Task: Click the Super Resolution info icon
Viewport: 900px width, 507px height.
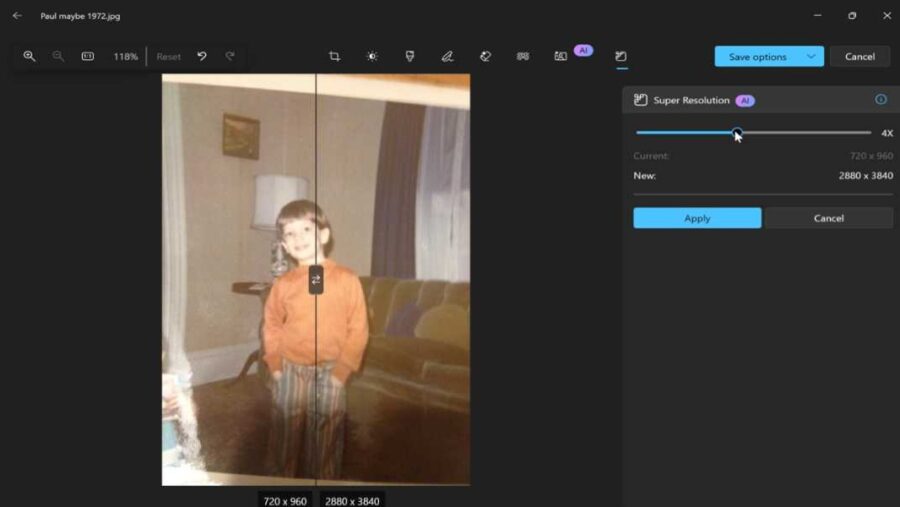Action: pos(881,100)
